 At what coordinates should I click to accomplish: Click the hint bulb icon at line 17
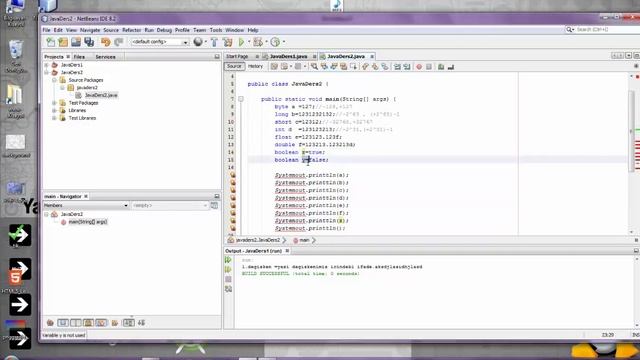pos(233,175)
